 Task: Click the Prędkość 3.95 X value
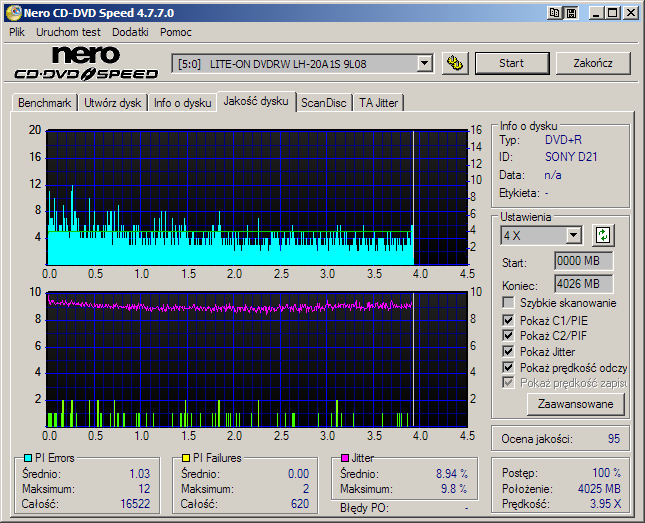click(x=606, y=504)
